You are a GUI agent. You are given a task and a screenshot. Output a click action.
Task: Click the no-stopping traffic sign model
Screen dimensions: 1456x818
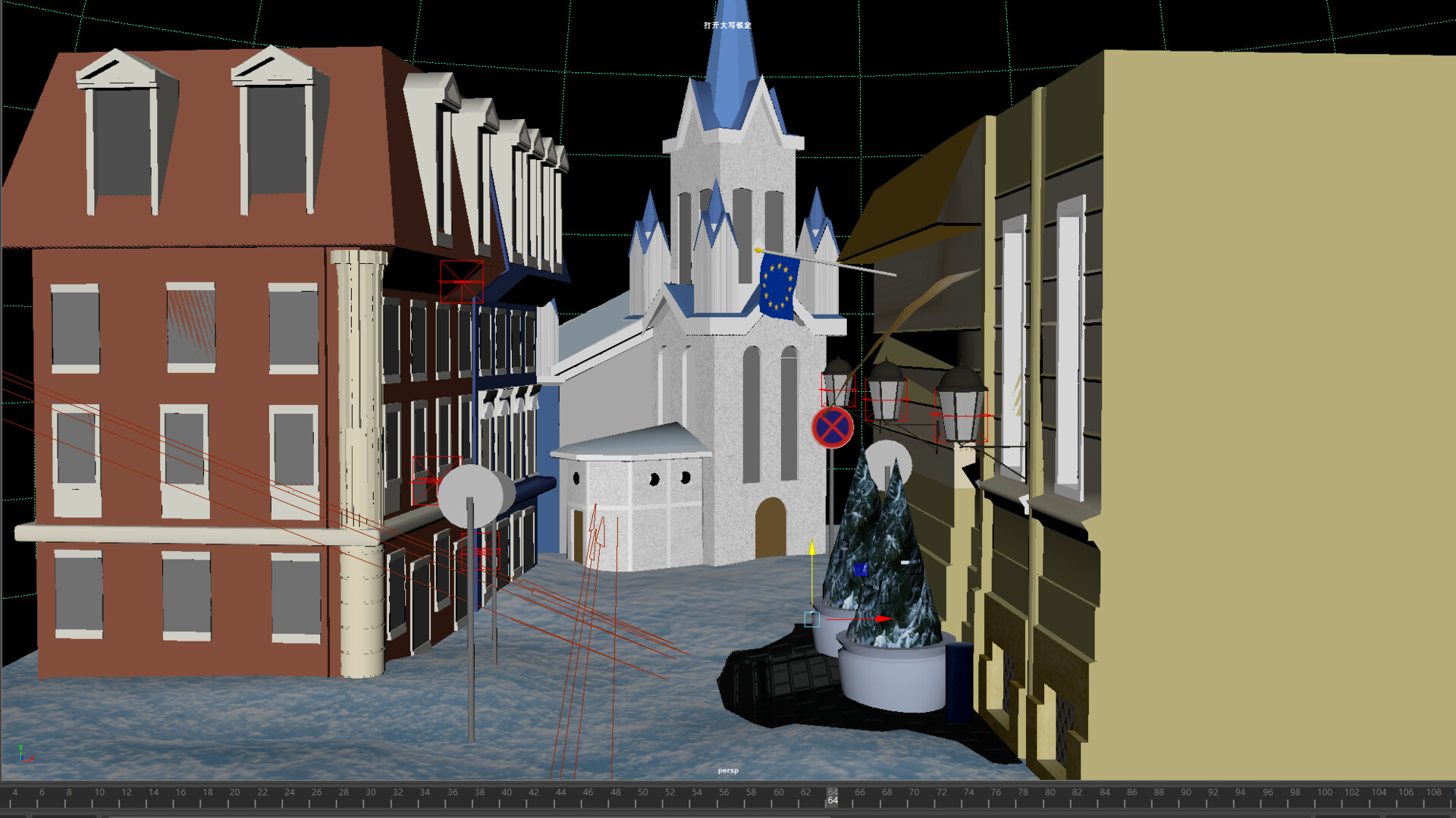coord(833,426)
